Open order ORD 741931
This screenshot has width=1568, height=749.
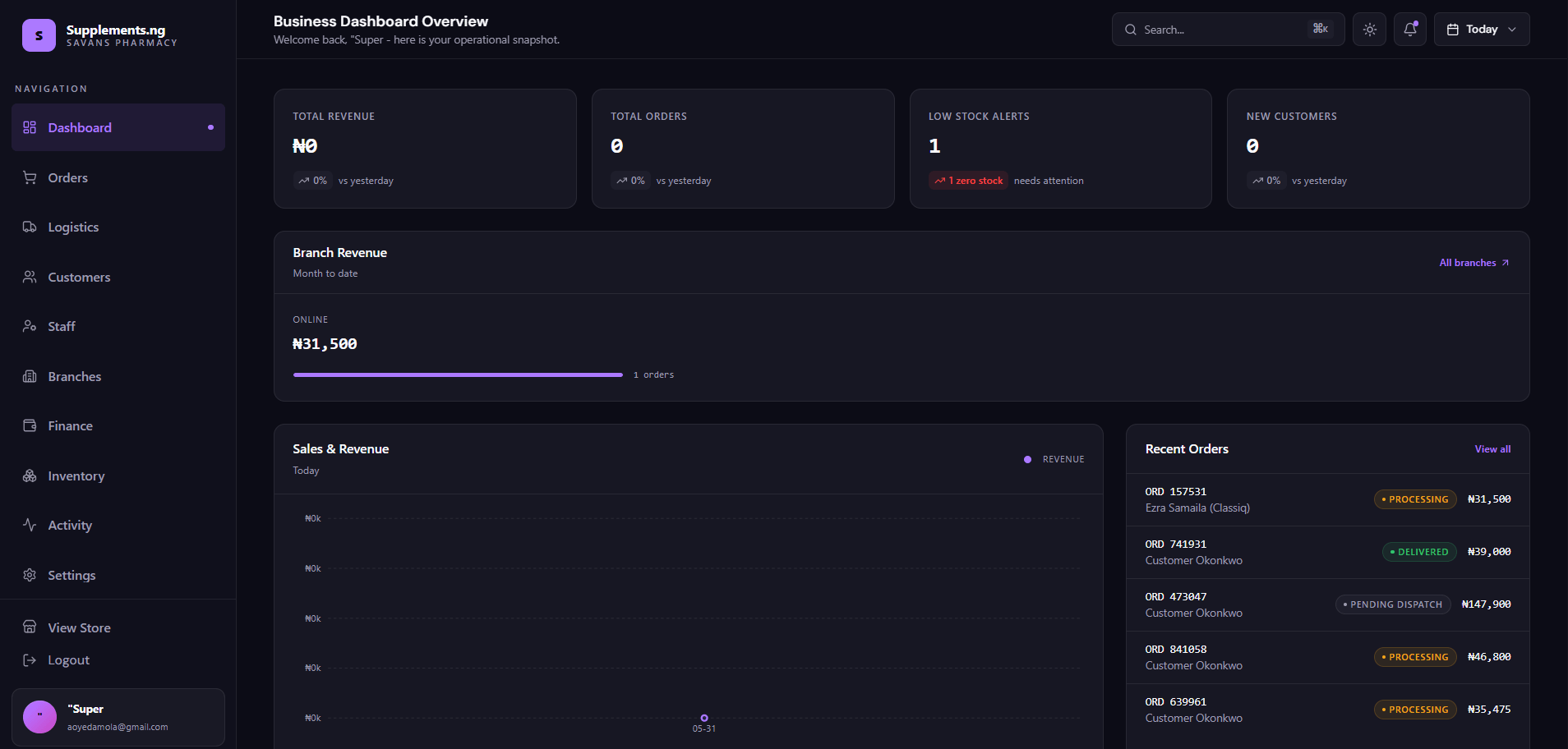click(x=1327, y=552)
